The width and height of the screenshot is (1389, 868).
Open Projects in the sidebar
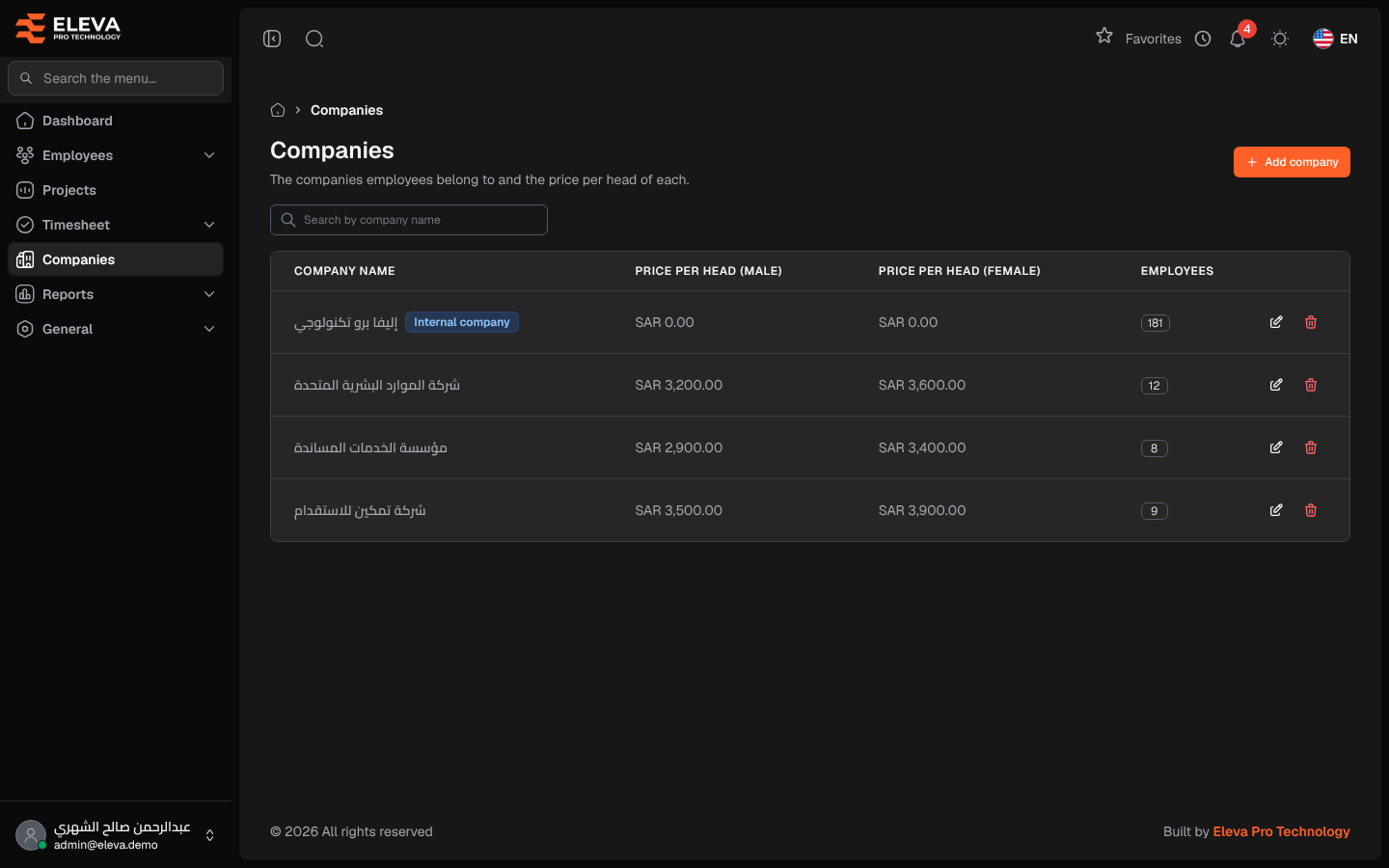116,190
